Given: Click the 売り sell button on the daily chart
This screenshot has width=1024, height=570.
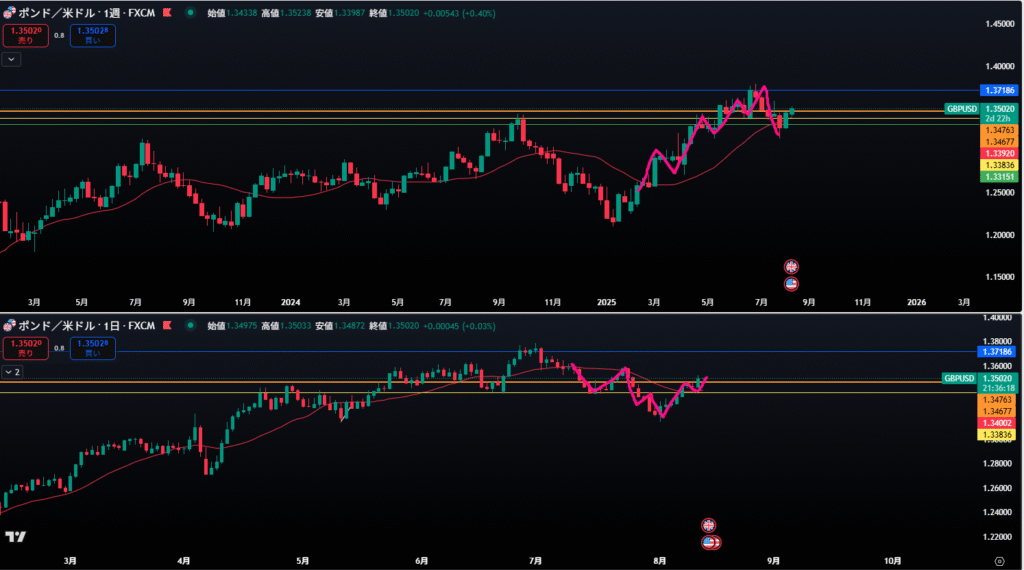Looking at the screenshot, I should tap(25, 348).
